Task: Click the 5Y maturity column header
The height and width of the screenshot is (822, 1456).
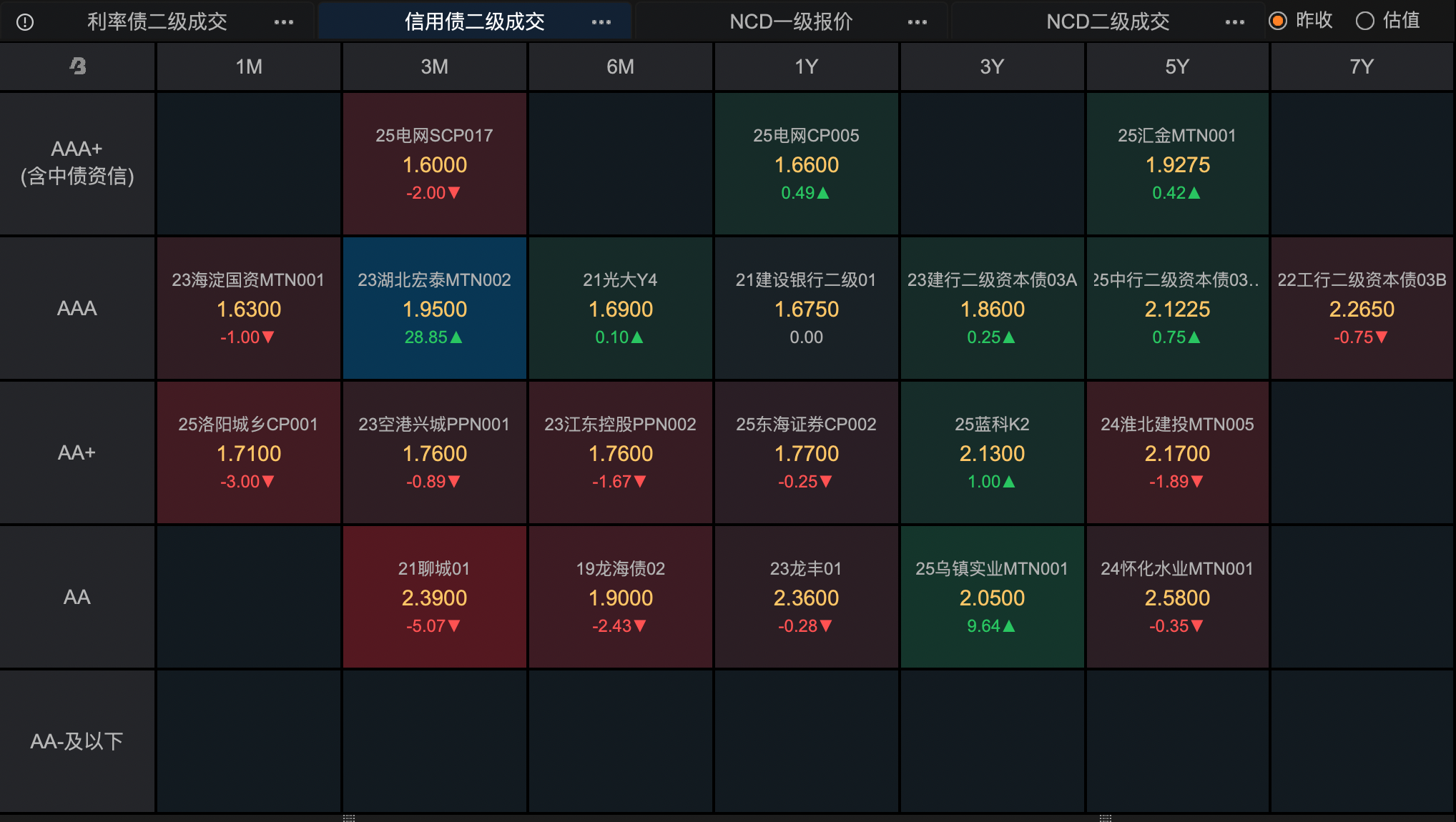Action: [1177, 66]
